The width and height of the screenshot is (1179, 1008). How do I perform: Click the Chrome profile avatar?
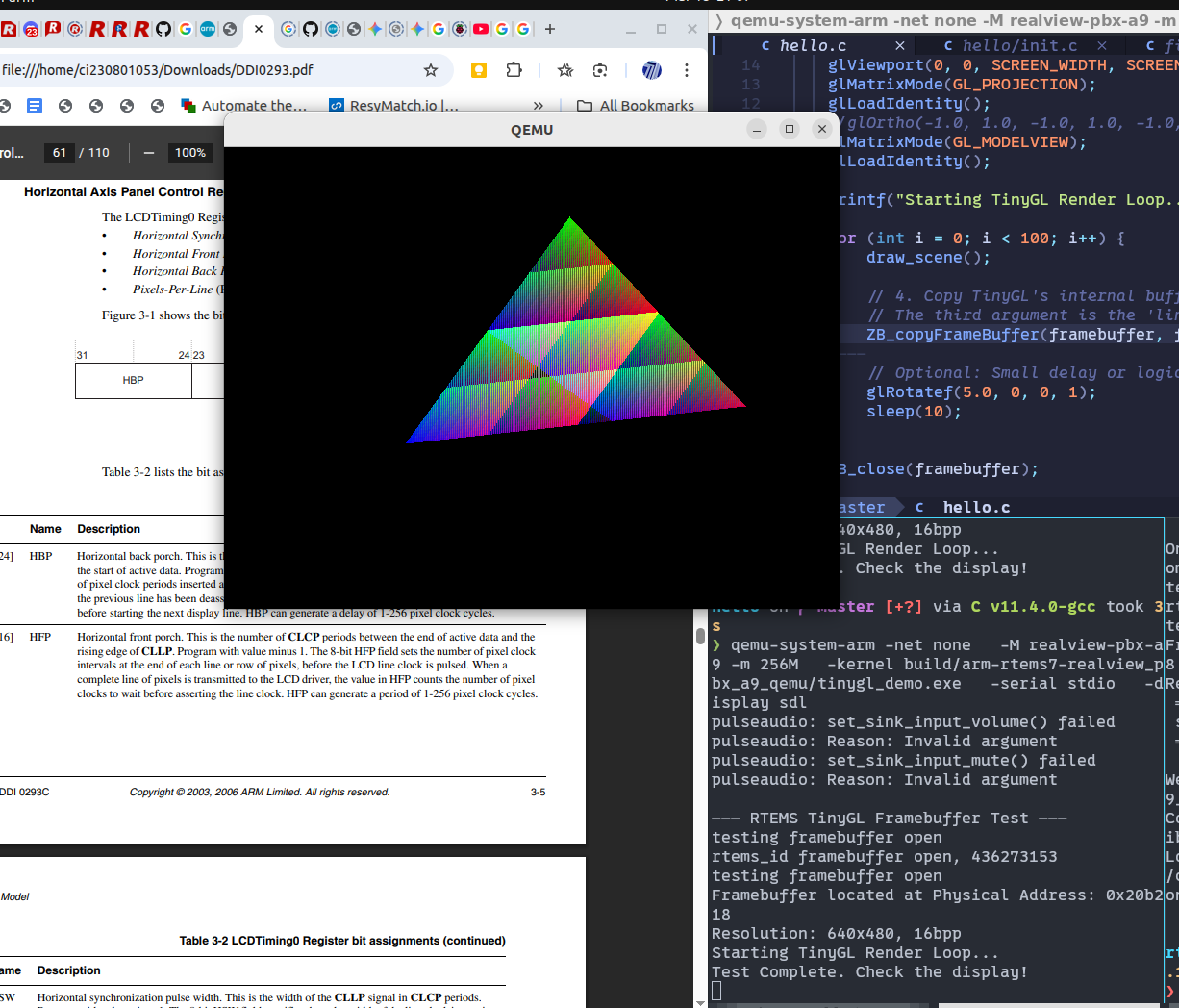click(x=651, y=70)
